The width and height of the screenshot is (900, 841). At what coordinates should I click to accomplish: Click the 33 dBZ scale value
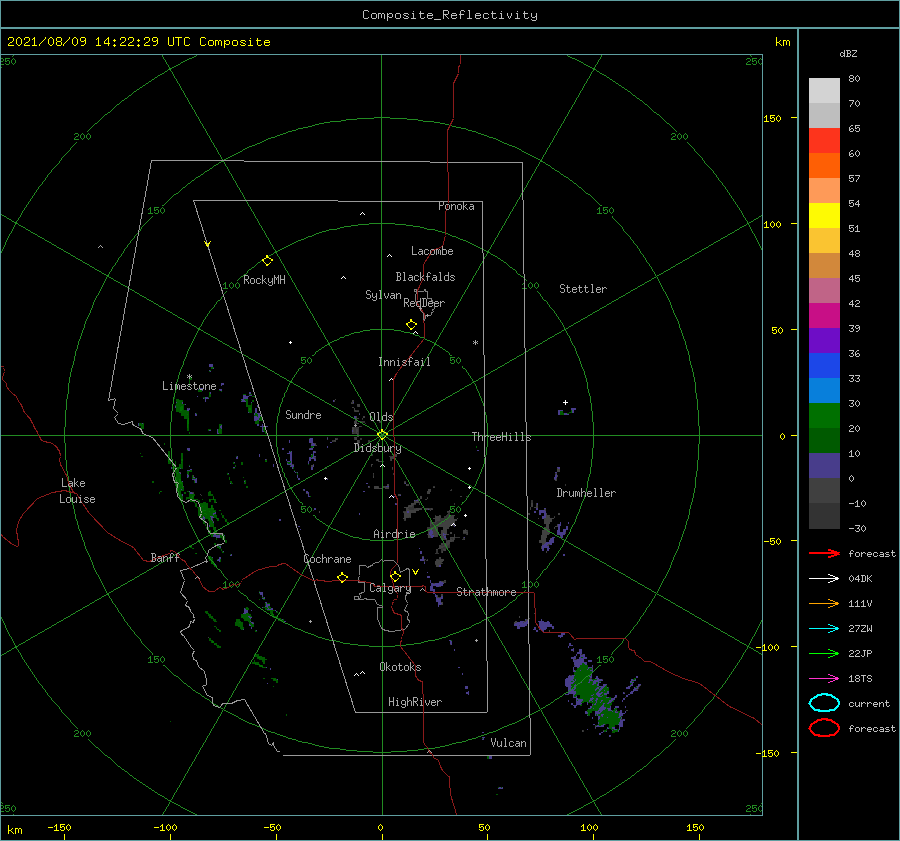tap(855, 378)
